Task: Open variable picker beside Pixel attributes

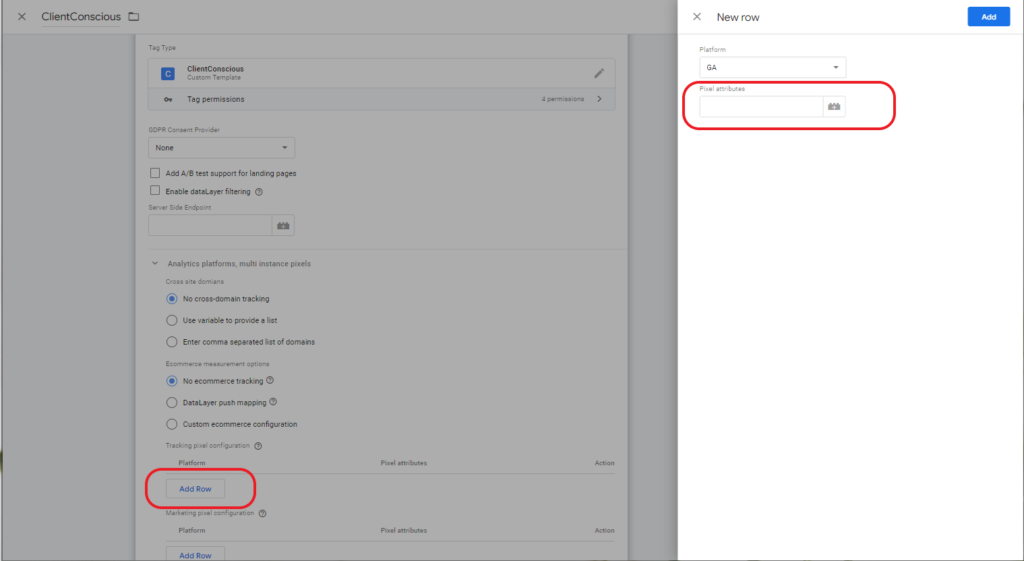Action: pyautogui.click(x=834, y=106)
